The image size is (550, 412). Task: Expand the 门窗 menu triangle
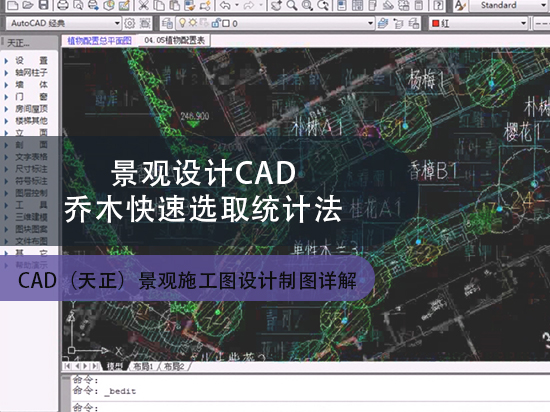(x=6, y=97)
